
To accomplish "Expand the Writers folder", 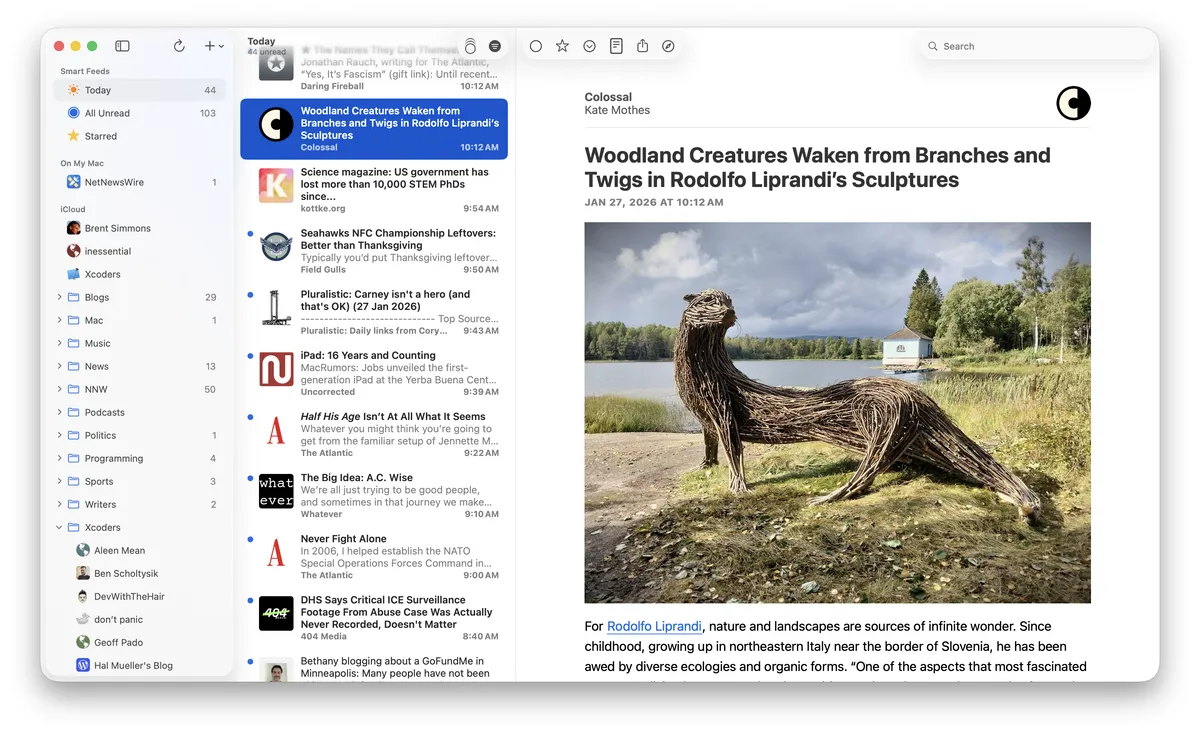I will pos(60,504).
